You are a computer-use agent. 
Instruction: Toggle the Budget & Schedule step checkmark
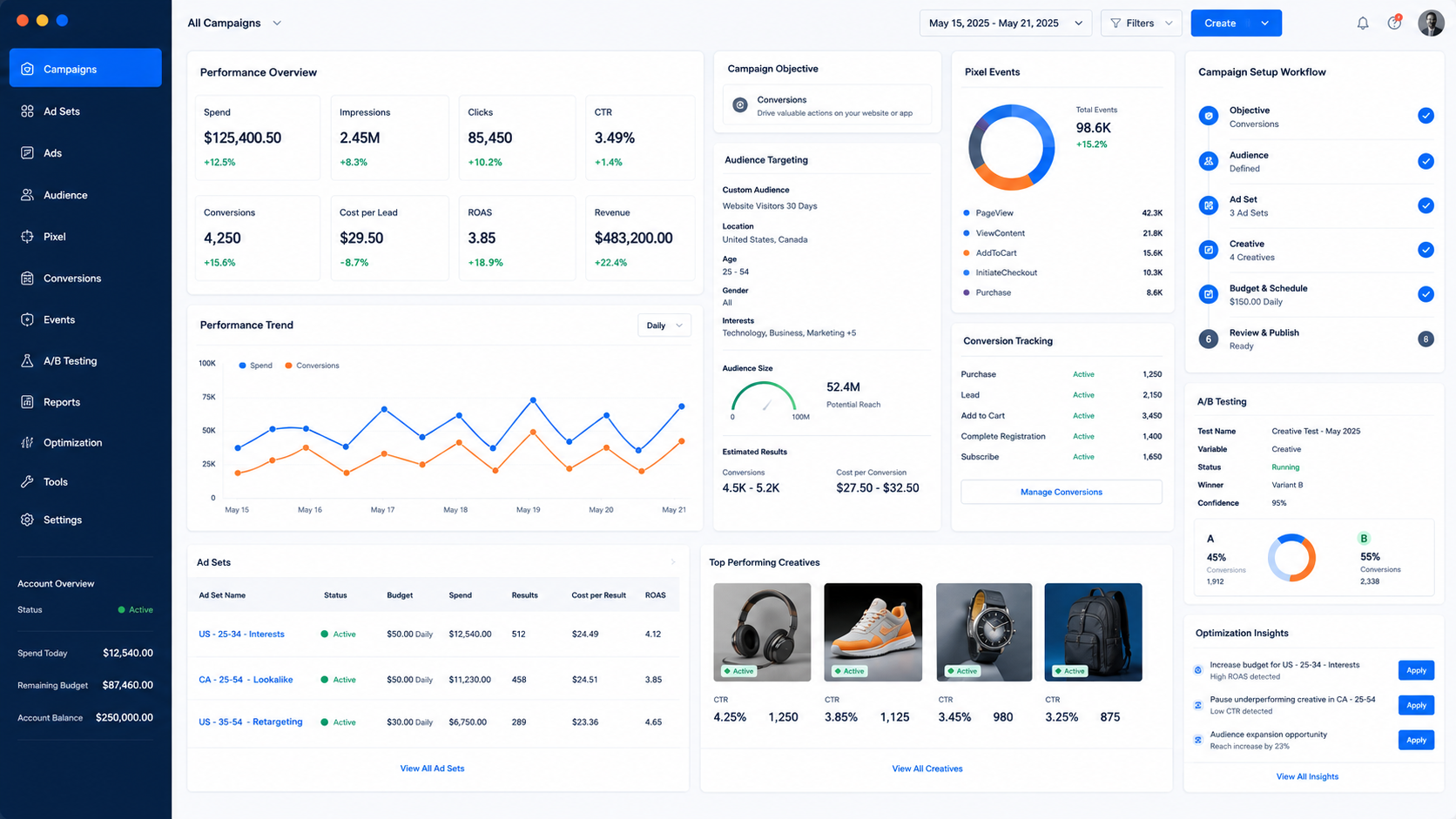[1426, 294]
